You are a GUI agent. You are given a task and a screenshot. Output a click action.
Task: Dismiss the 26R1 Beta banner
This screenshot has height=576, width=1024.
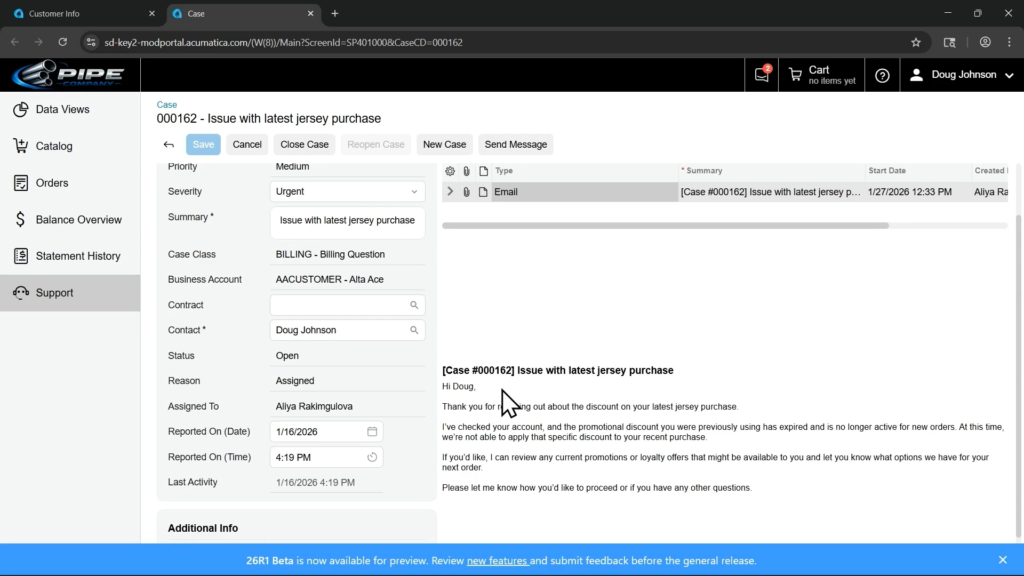point(1002,560)
